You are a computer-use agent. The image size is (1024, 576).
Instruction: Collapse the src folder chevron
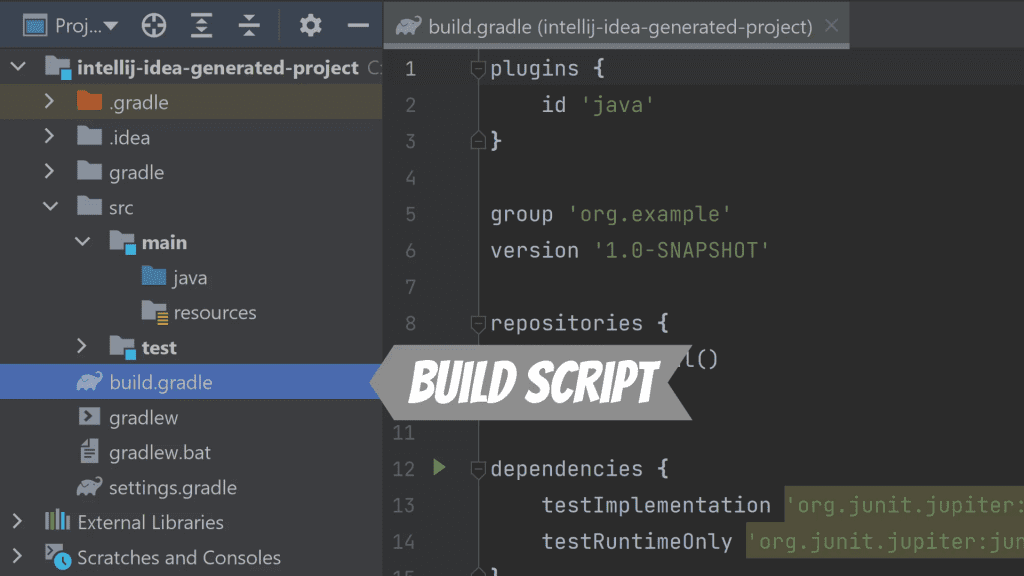[x=50, y=207]
